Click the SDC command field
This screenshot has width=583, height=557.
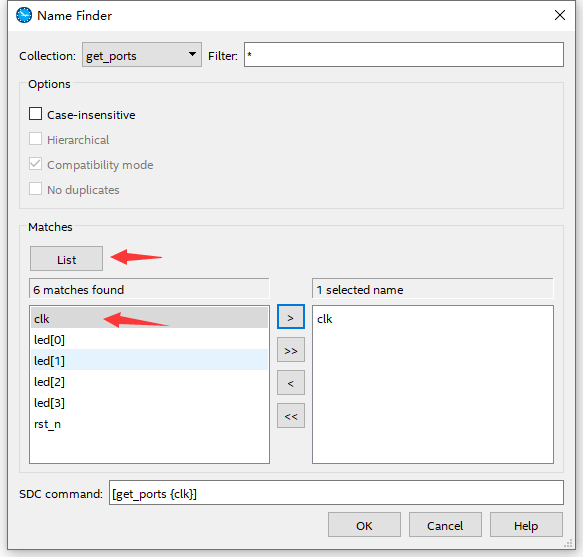pyautogui.click(x=336, y=493)
